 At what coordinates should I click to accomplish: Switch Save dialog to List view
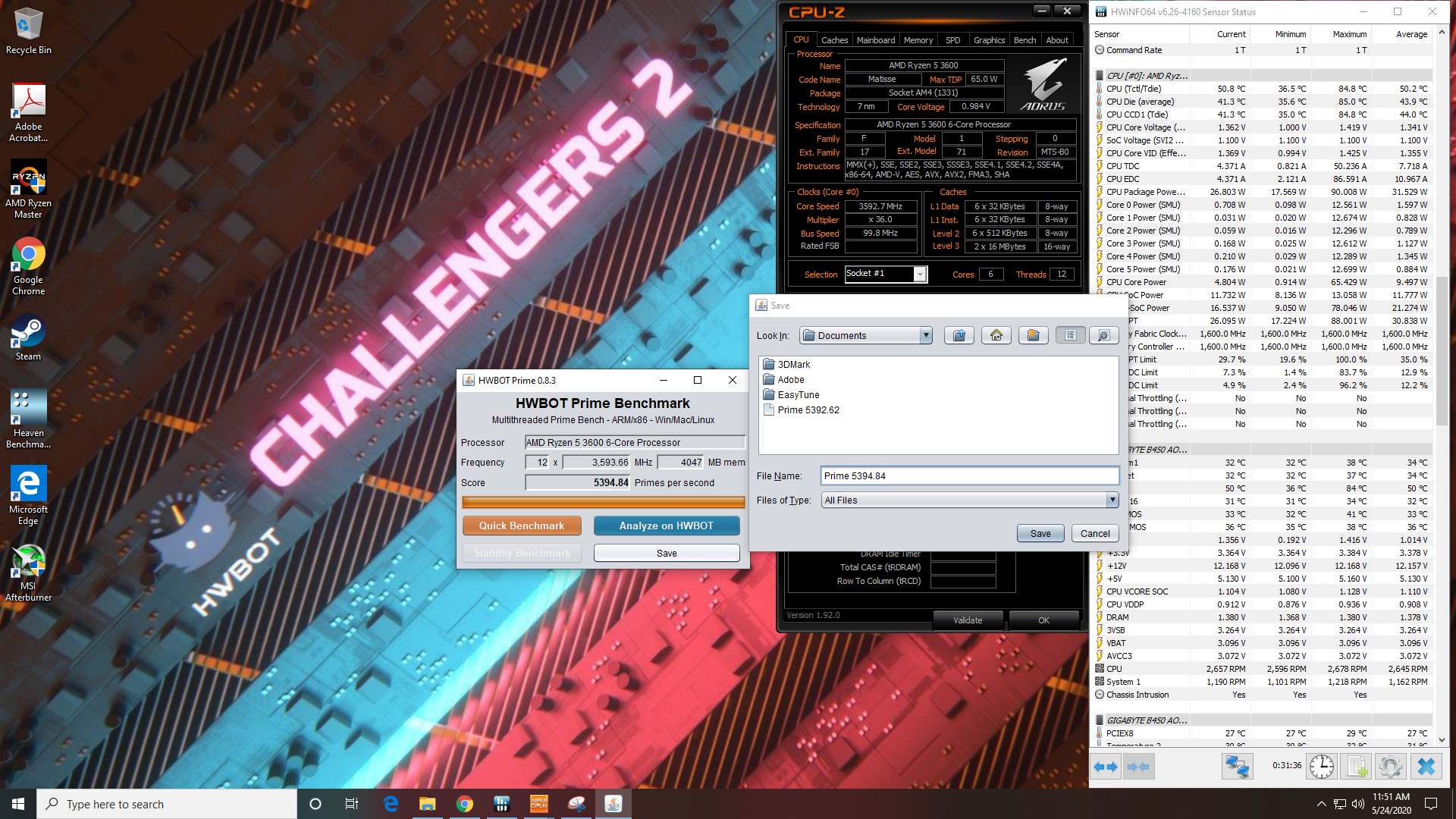pyautogui.click(x=1070, y=335)
